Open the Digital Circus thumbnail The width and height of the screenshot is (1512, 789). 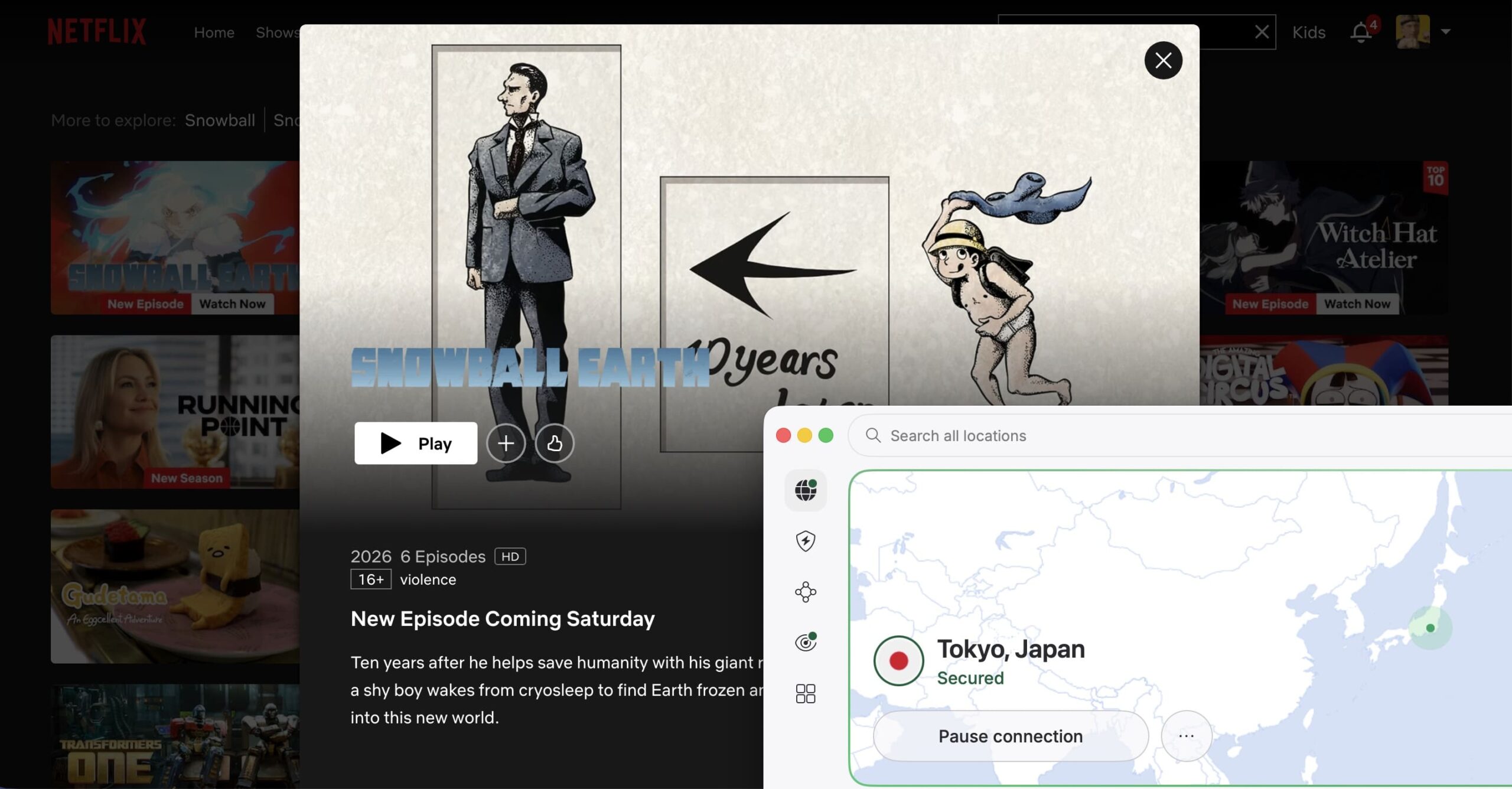(1324, 370)
